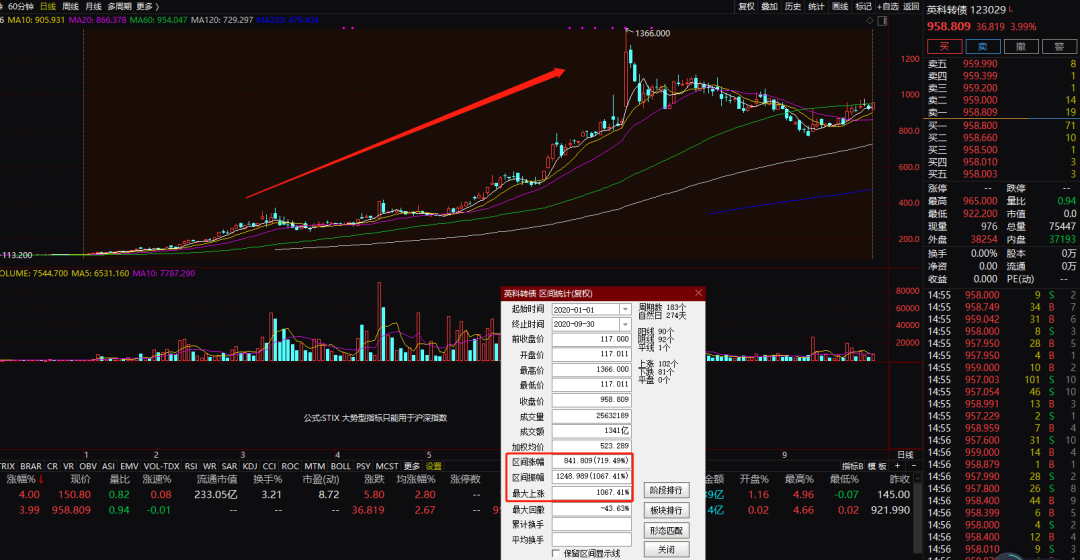Open the 月线 monthly chart tab
The image size is (1080, 560).
93,6
